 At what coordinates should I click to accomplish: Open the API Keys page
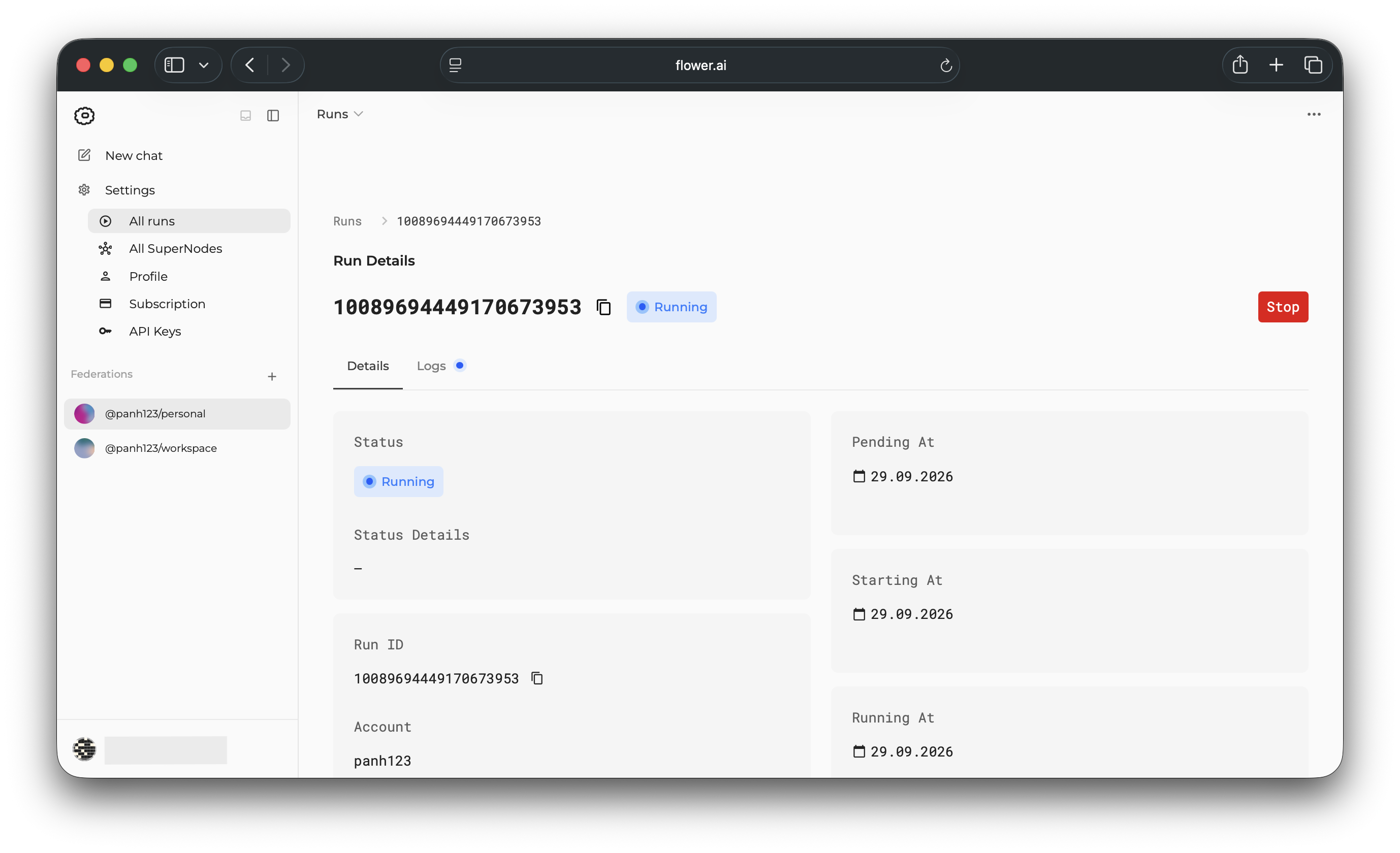pos(188,331)
